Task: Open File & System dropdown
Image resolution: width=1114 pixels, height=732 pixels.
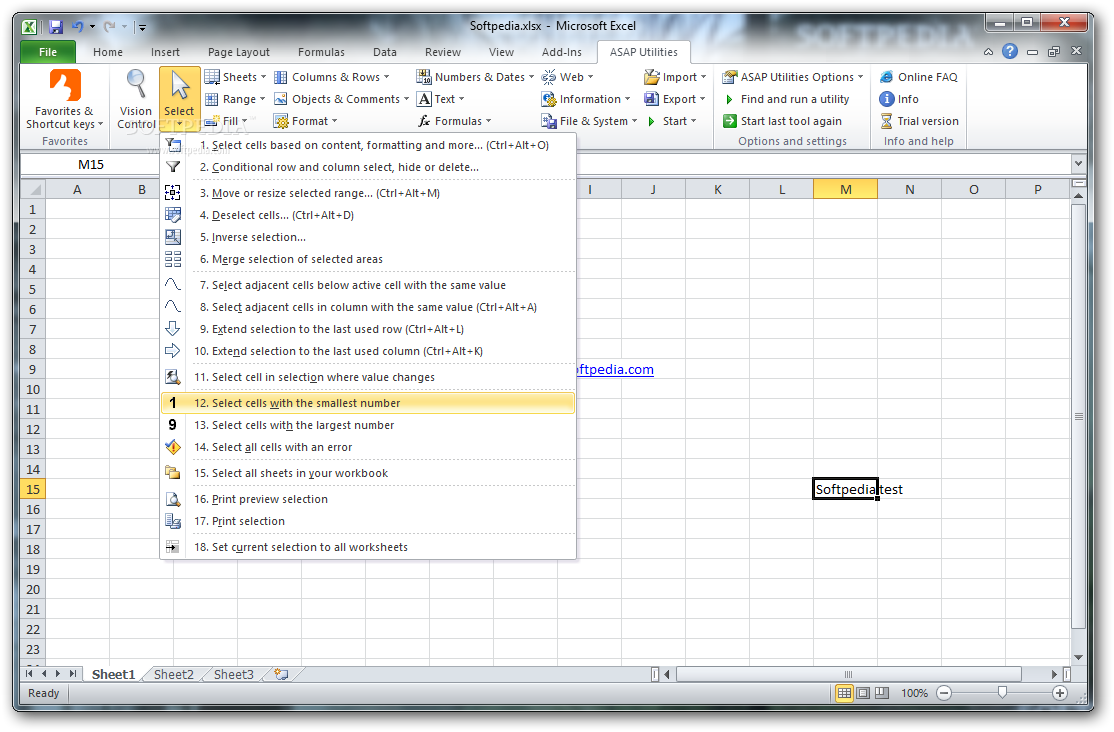Action: 590,121
